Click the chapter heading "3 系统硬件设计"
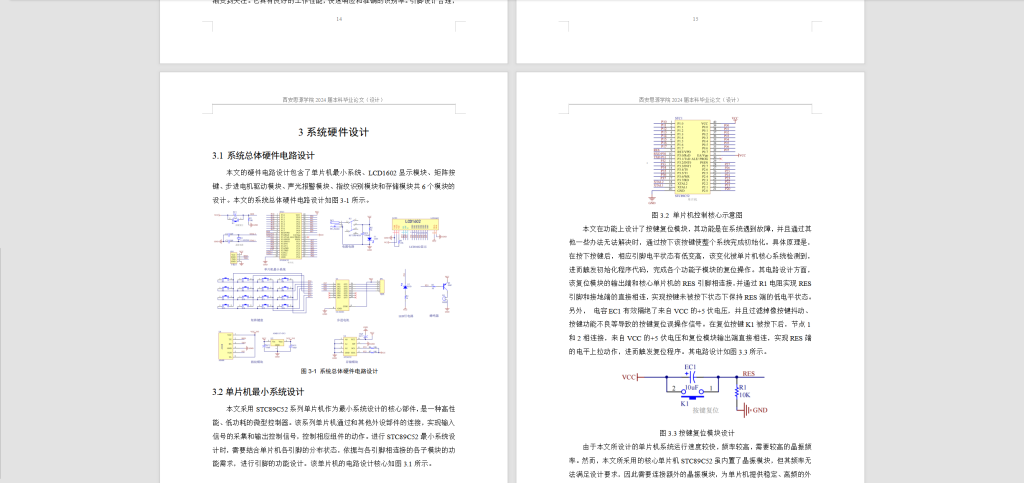 pos(334,132)
